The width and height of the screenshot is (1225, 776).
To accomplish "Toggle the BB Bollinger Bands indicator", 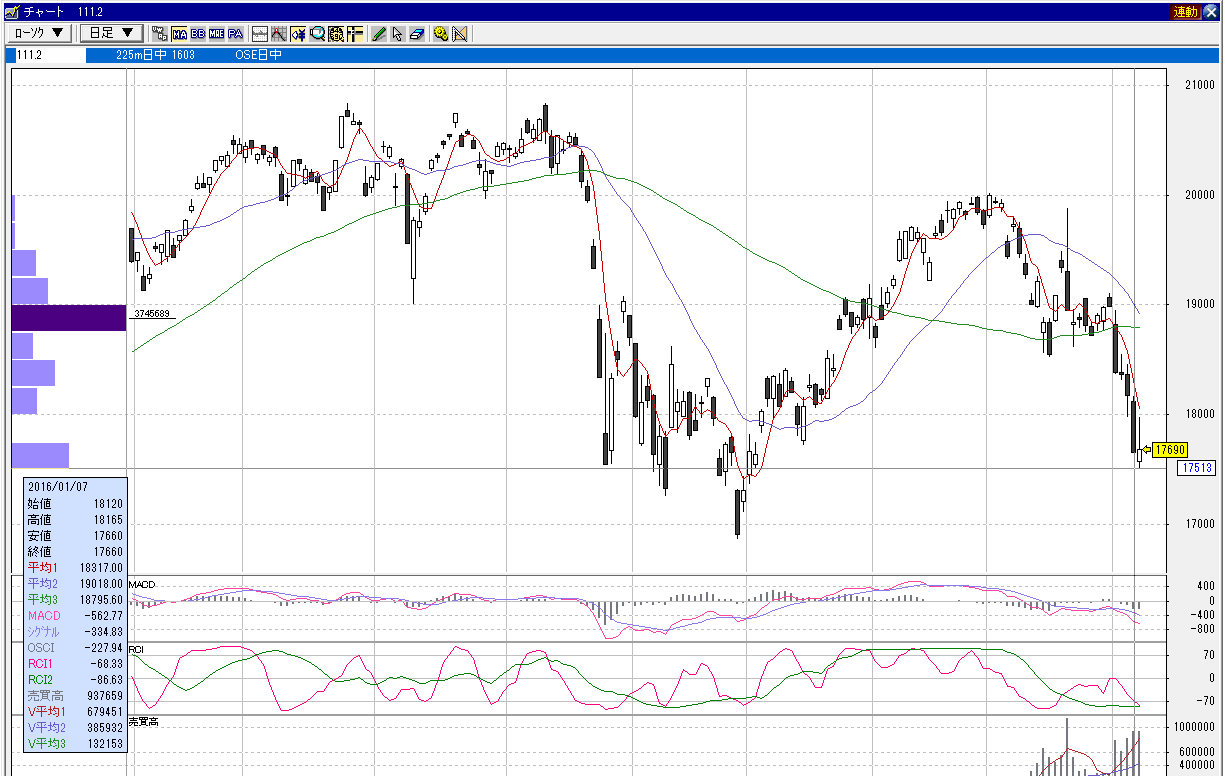I will point(197,33).
